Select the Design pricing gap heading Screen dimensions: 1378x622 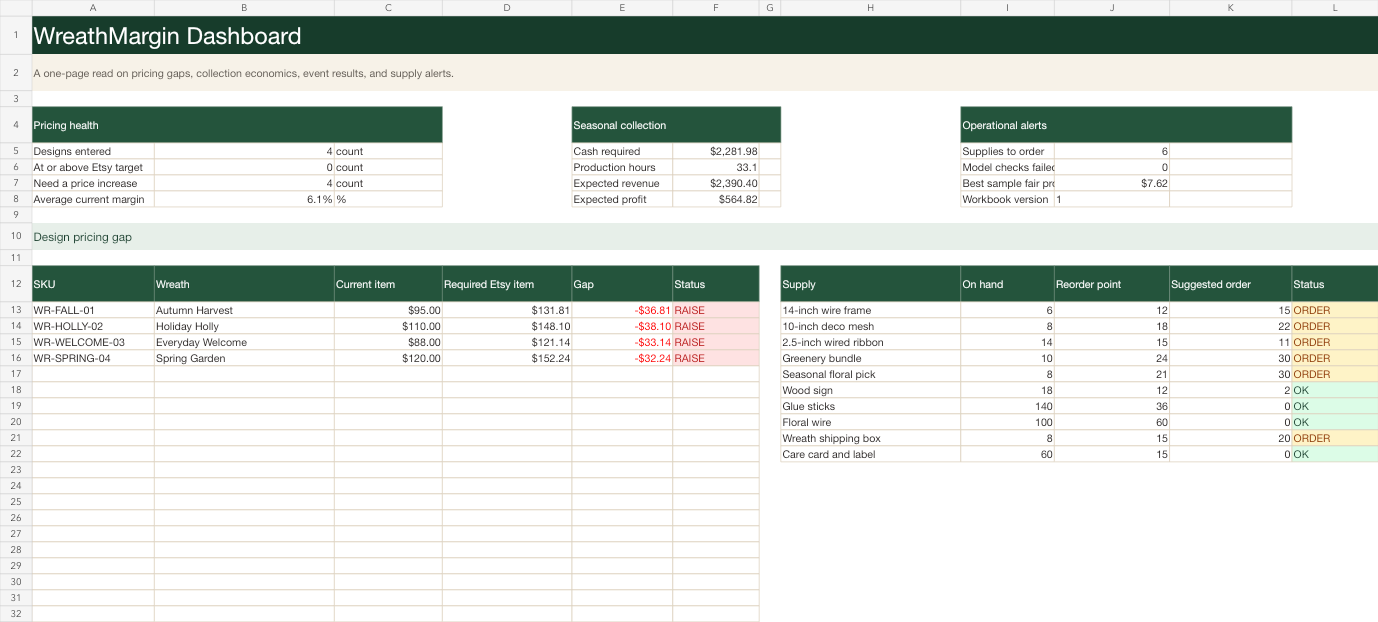point(705,237)
